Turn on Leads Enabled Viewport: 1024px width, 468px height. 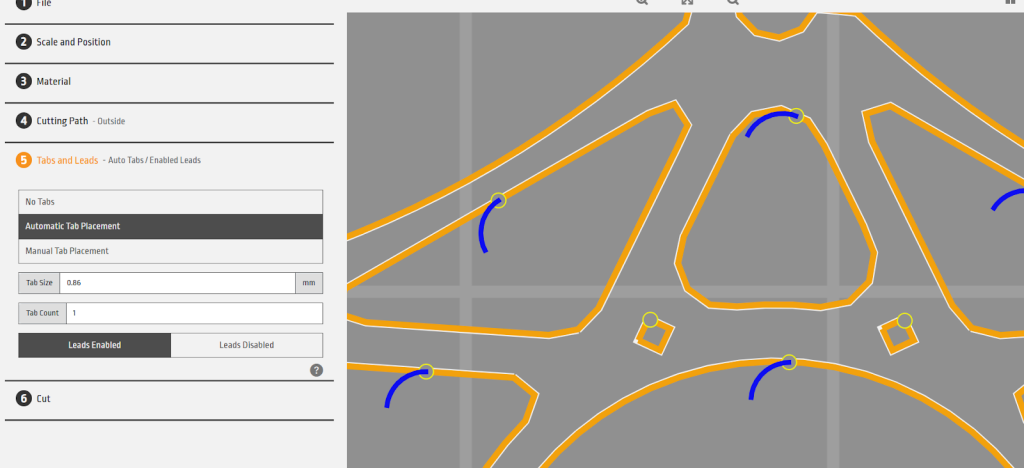click(95, 345)
